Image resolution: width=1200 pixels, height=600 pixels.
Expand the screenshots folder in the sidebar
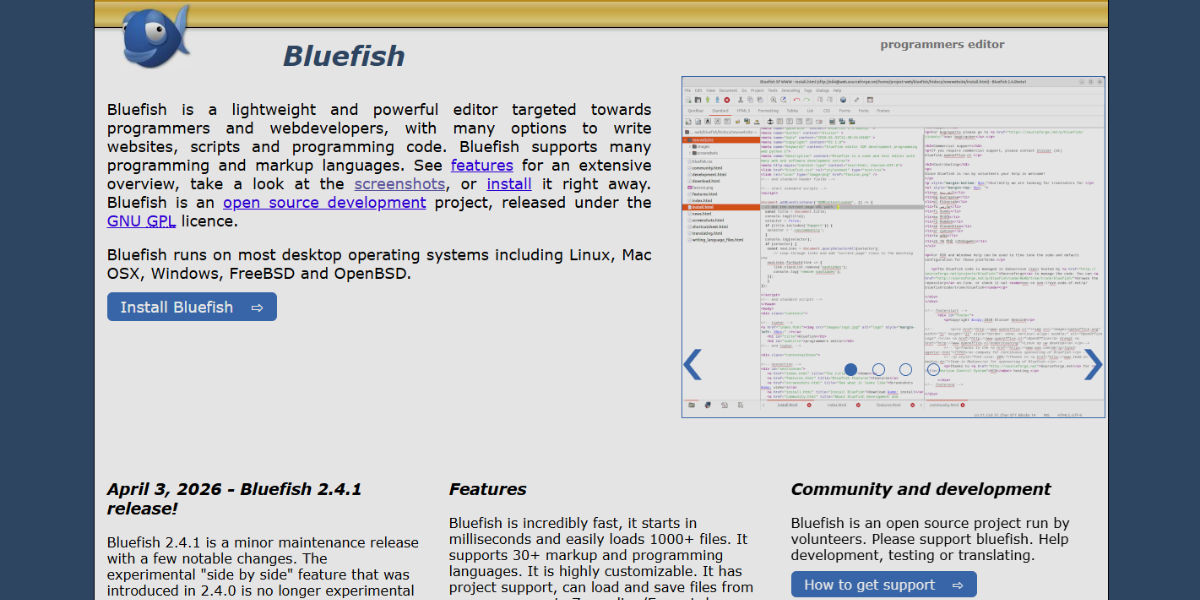coord(690,153)
